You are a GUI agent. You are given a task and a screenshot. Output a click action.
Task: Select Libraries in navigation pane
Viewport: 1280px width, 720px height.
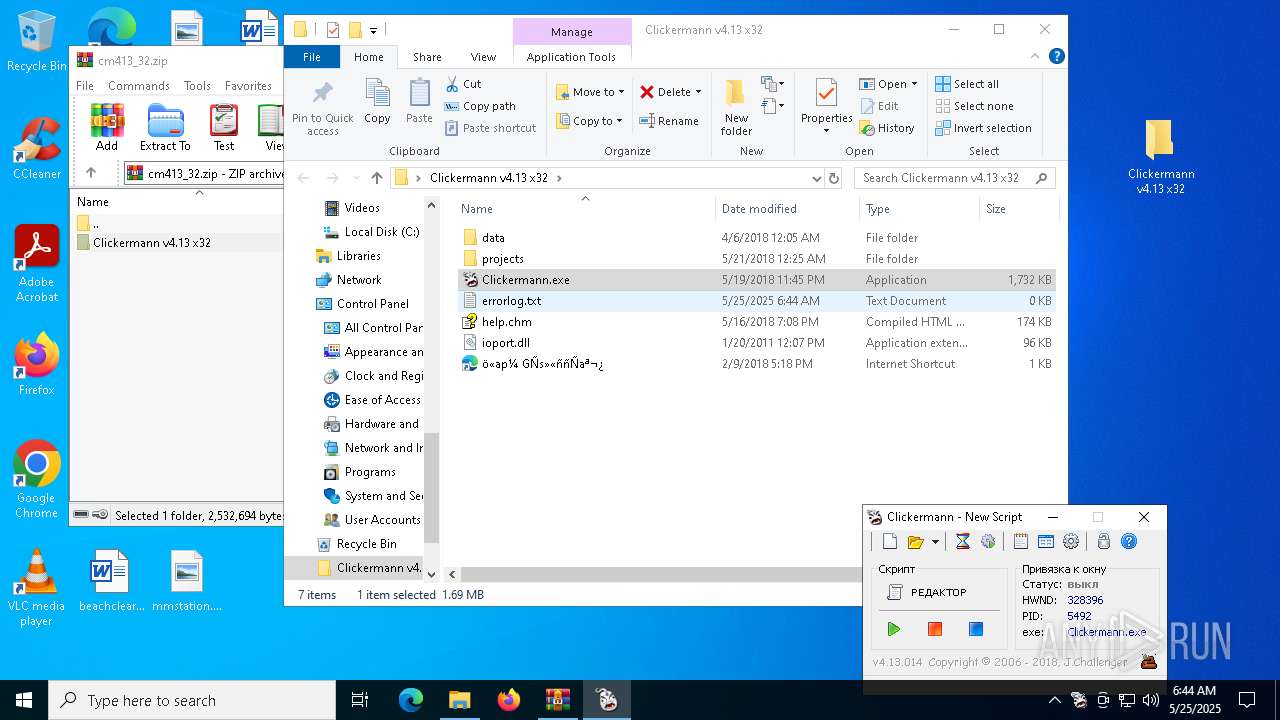(x=350, y=256)
